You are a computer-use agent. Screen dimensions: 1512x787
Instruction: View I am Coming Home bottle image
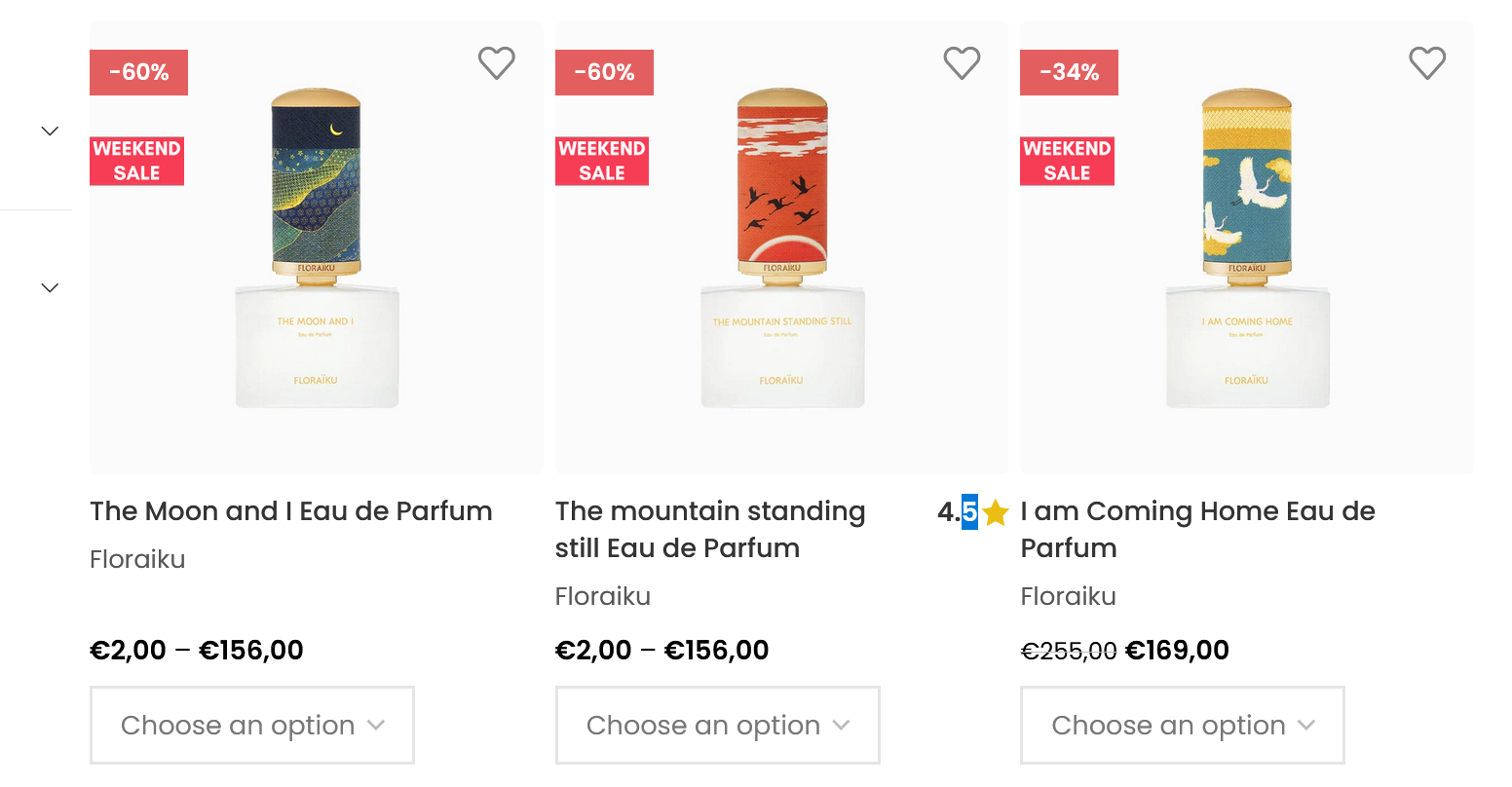pyautogui.click(x=1247, y=248)
